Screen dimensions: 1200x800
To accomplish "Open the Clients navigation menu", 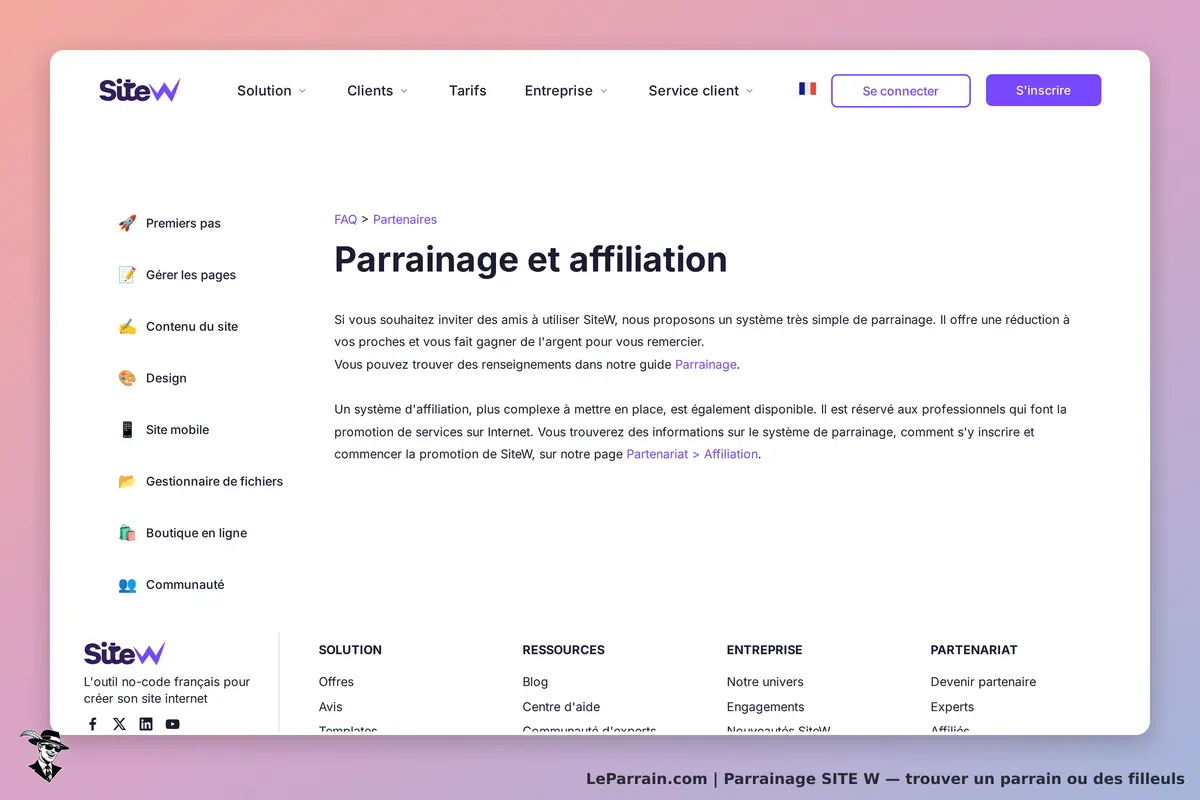I will point(370,90).
